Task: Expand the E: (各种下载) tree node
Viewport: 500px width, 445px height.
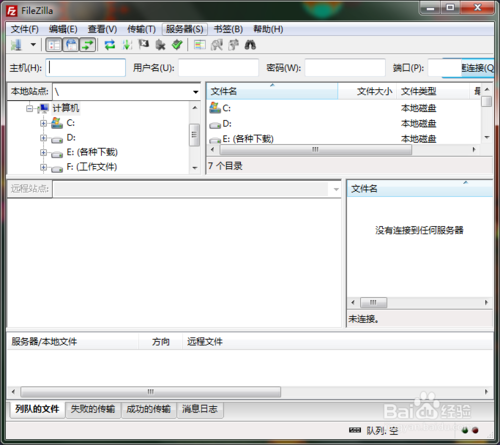Action: click(43, 152)
